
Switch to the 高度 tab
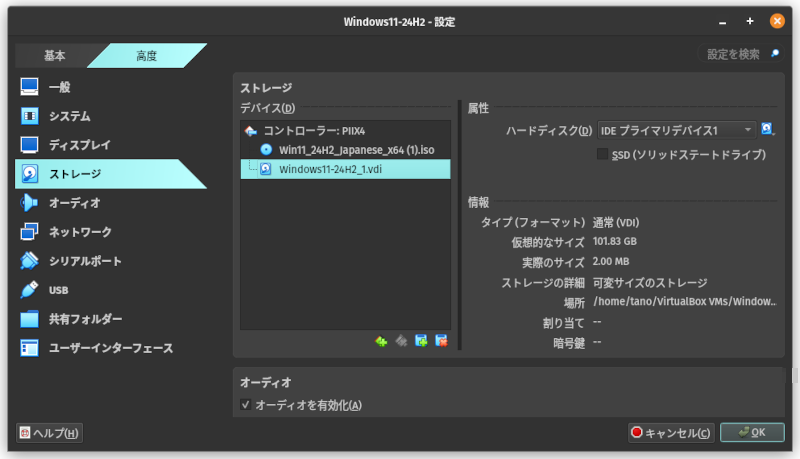pos(145,56)
